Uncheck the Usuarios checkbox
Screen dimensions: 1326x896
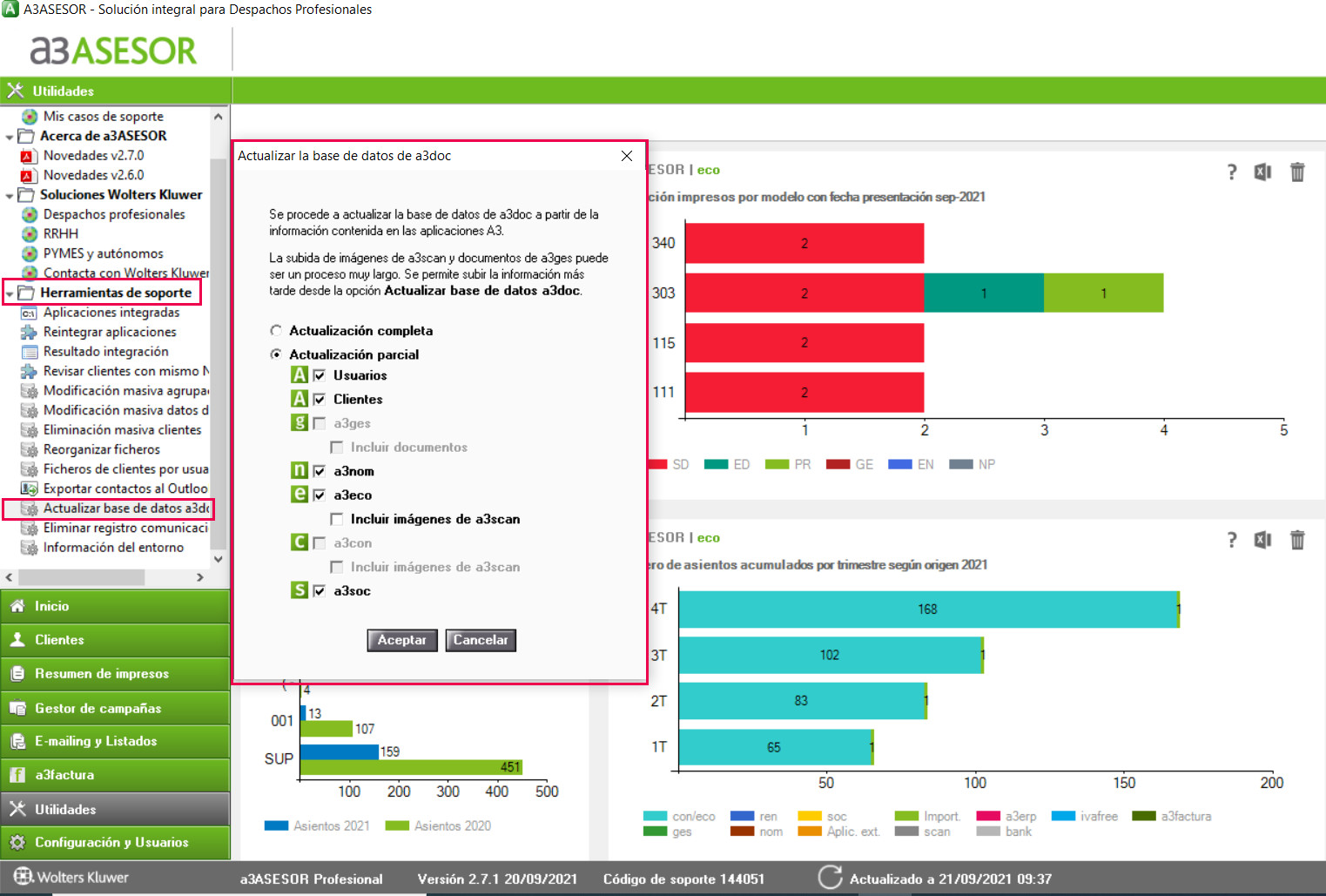pos(320,375)
